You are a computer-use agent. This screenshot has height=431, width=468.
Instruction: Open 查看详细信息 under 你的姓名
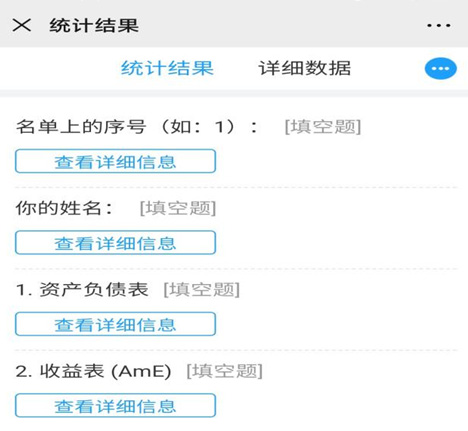coord(115,243)
